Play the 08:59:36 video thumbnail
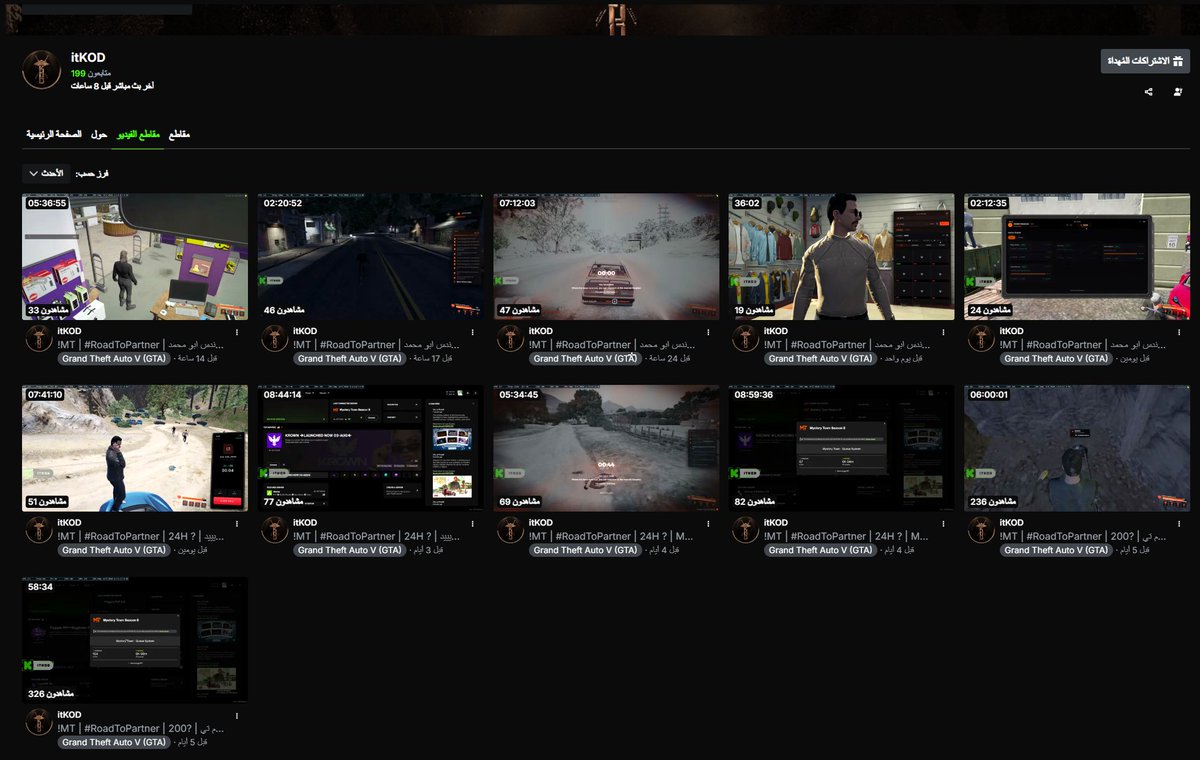 tap(841, 449)
